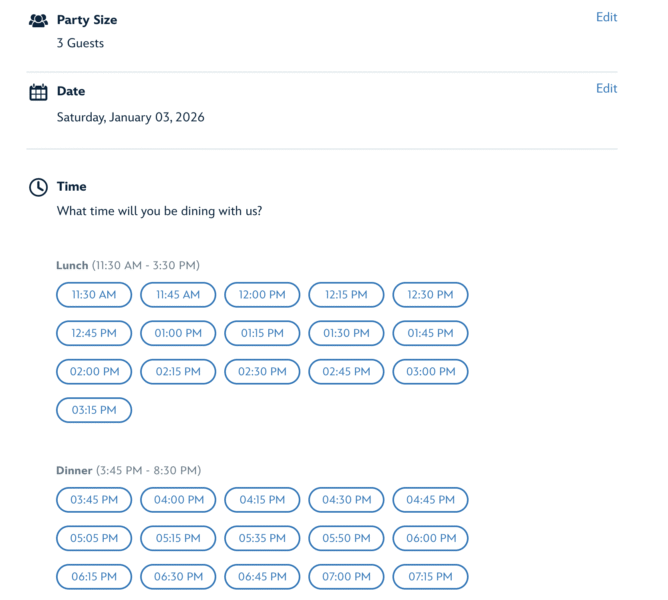Image resolution: width=668 pixels, height=600 pixels.
Task: Choose the 05:05 PM time slot
Action: click(x=94, y=538)
